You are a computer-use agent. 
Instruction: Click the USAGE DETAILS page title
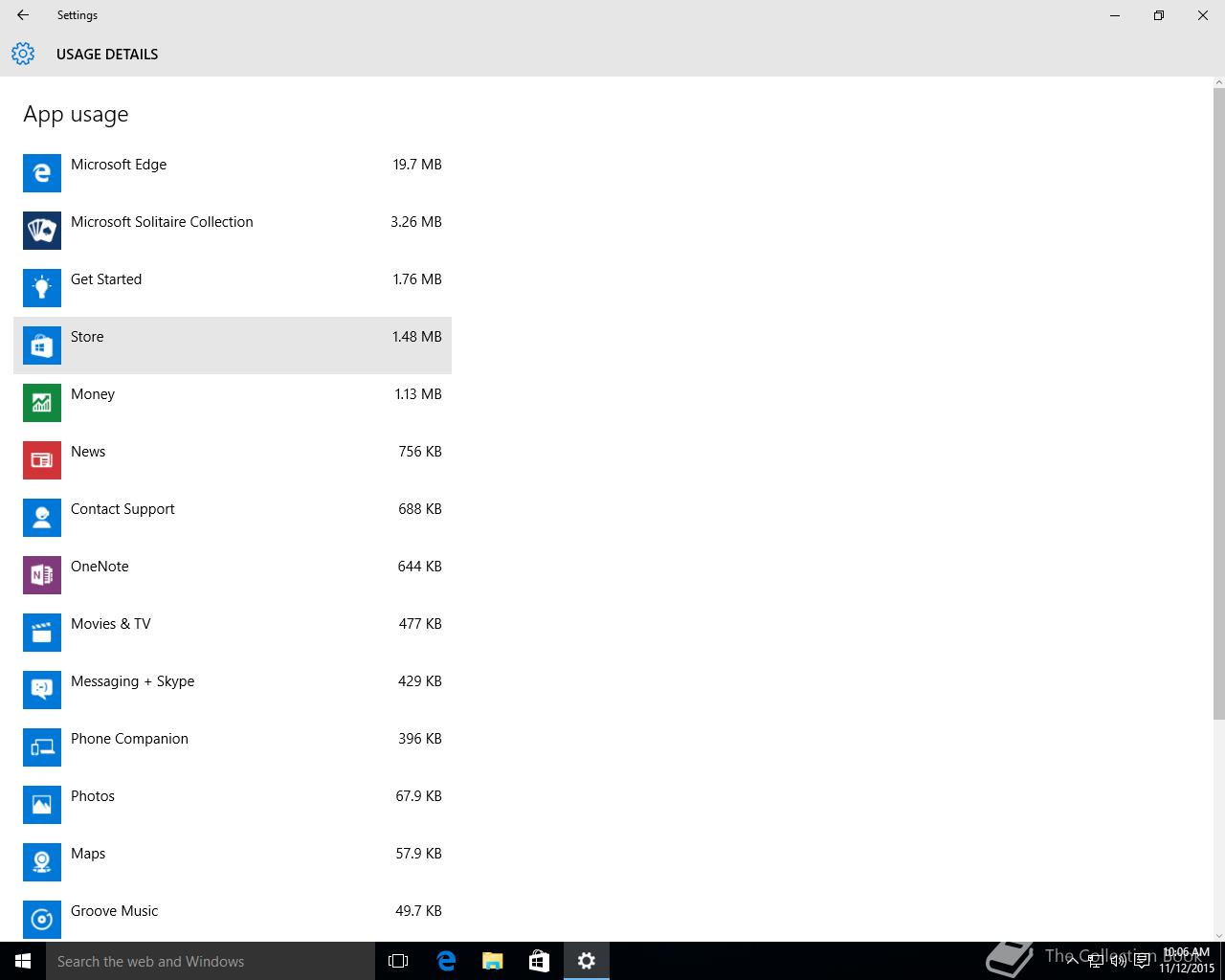(107, 55)
